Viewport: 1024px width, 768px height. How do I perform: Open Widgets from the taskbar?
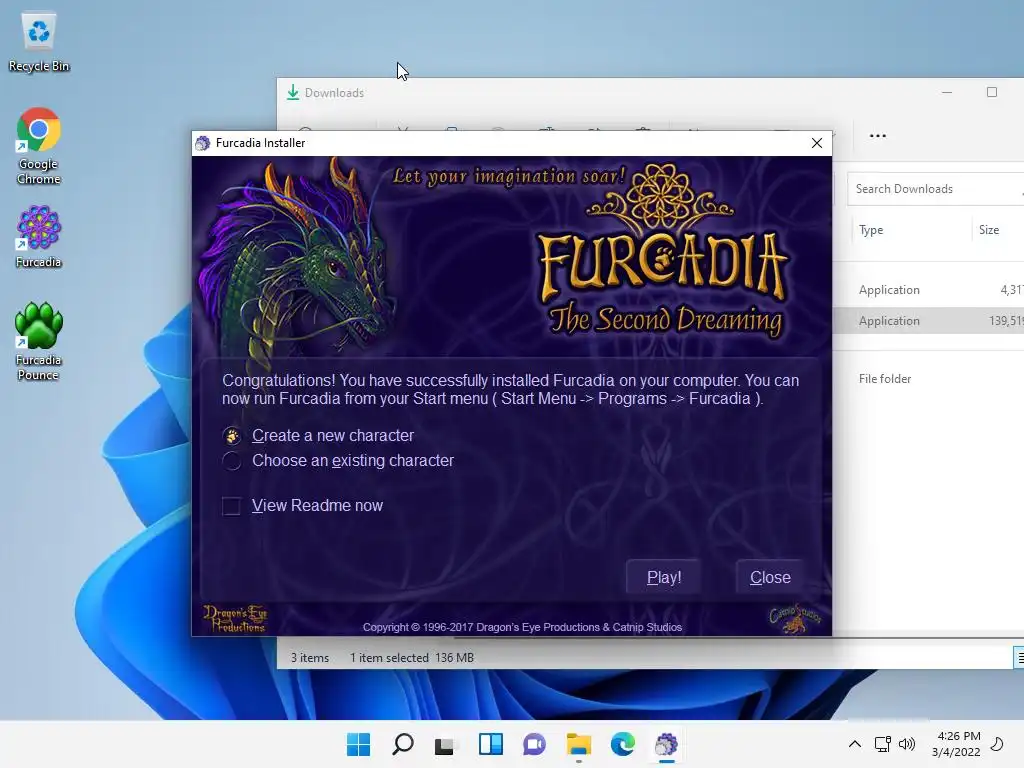490,744
